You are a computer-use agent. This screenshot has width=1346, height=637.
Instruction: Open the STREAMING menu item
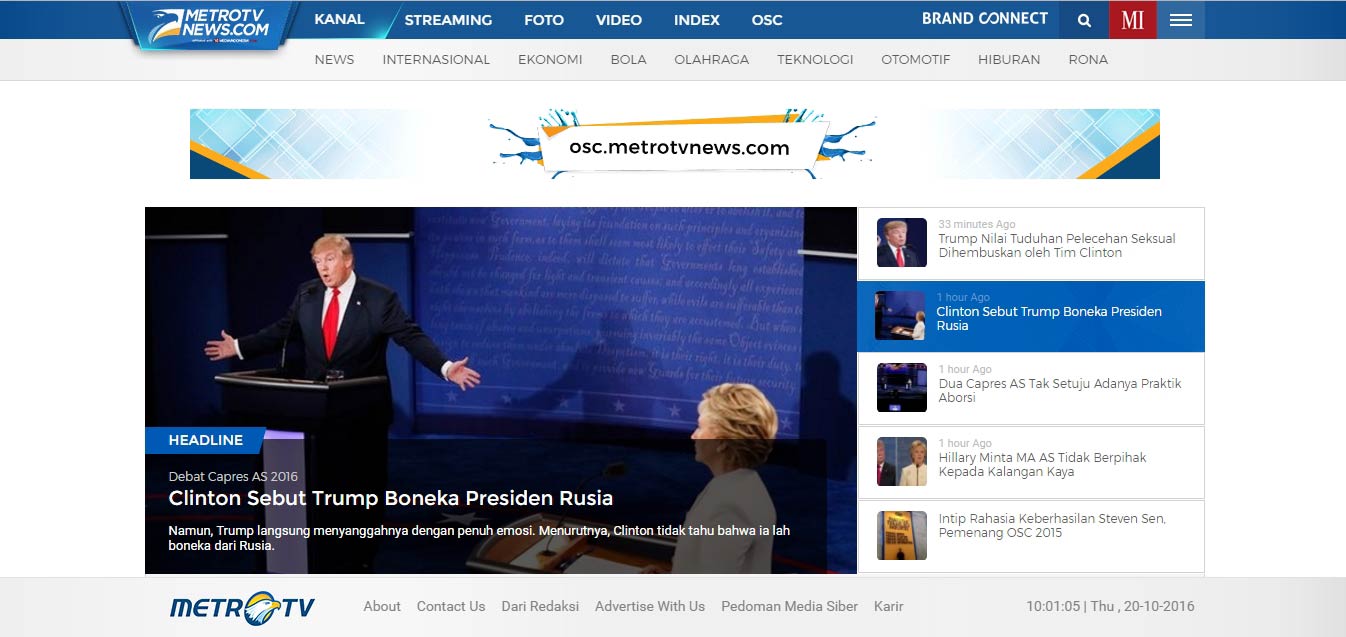point(448,20)
